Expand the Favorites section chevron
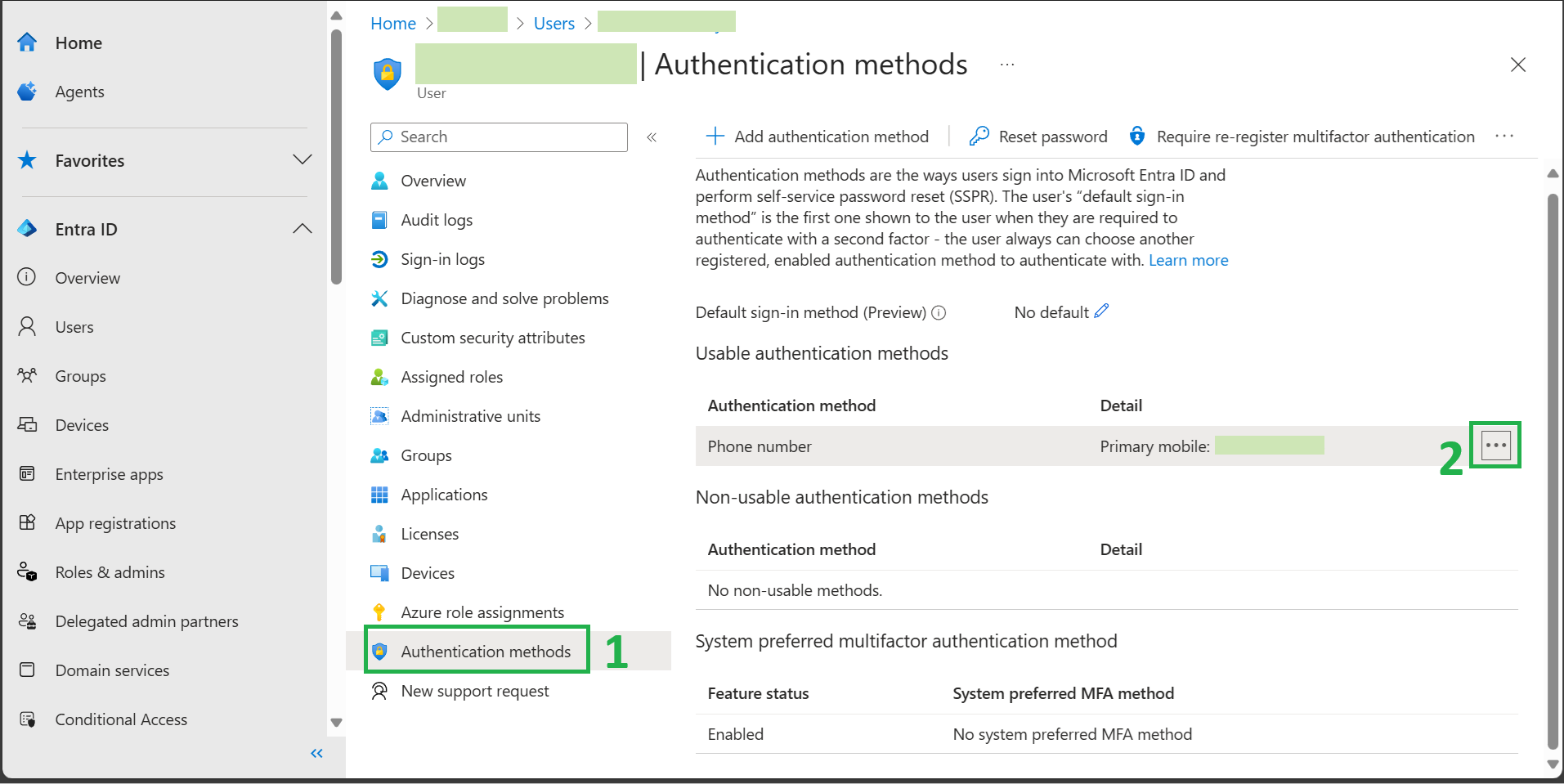Image resolution: width=1564 pixels, height=784 pixels. (x=302, y=159)
